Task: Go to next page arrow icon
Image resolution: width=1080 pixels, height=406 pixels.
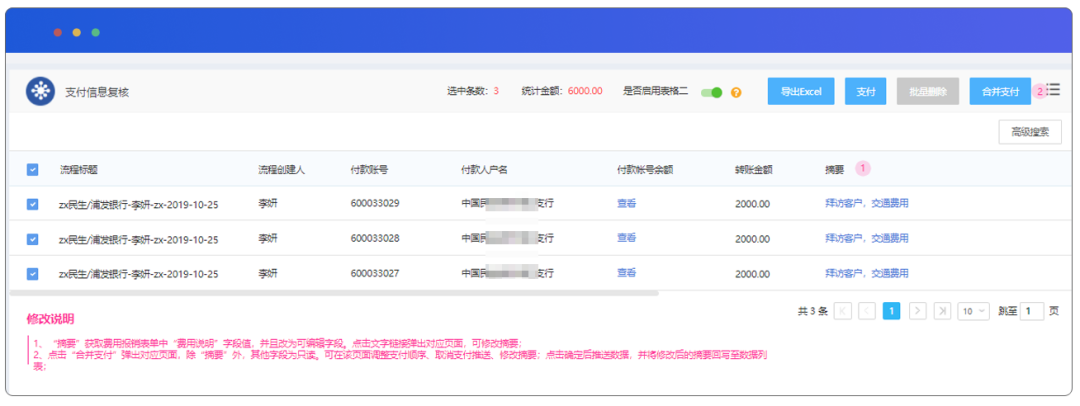Action: [x=917, y=311]
